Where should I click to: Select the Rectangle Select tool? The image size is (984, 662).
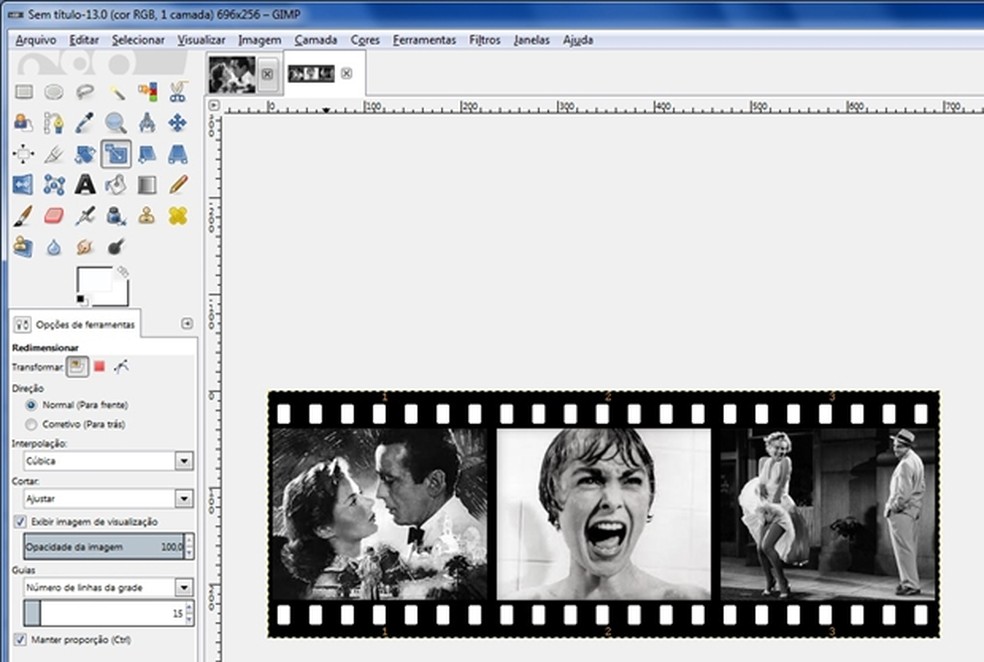[x=23, y=92]
